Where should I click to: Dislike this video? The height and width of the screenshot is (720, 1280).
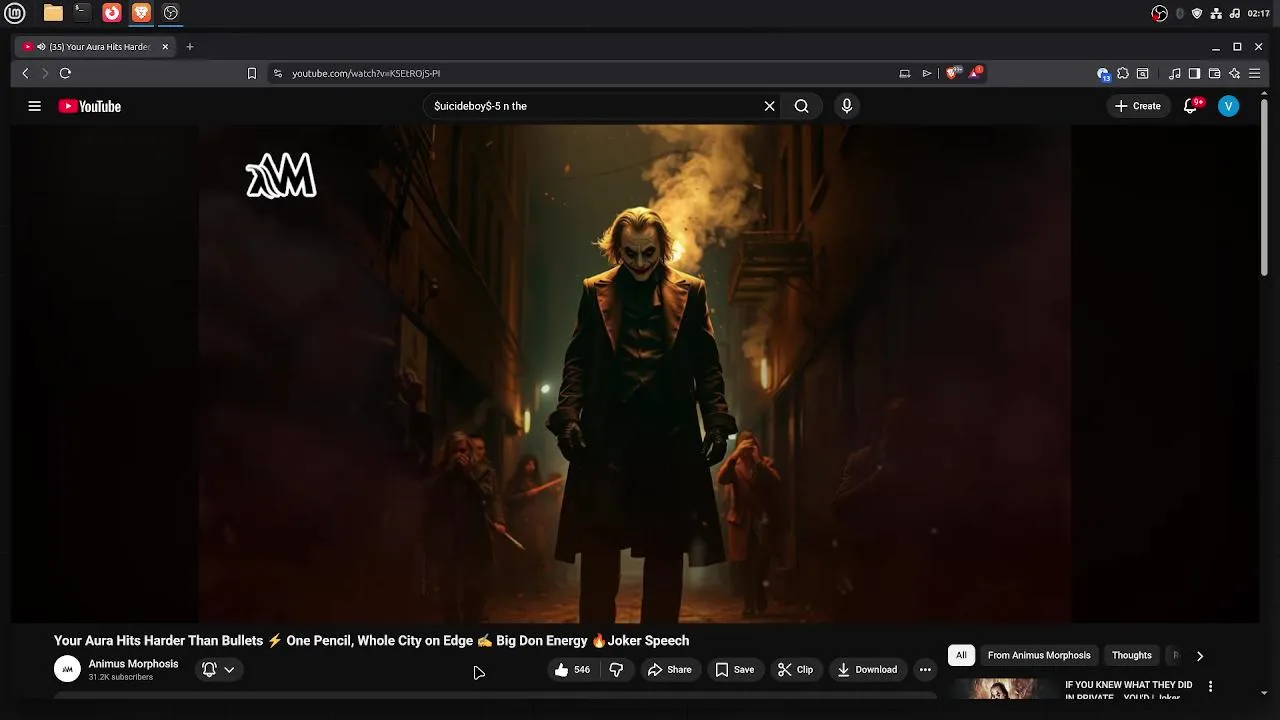click(616, 670)
